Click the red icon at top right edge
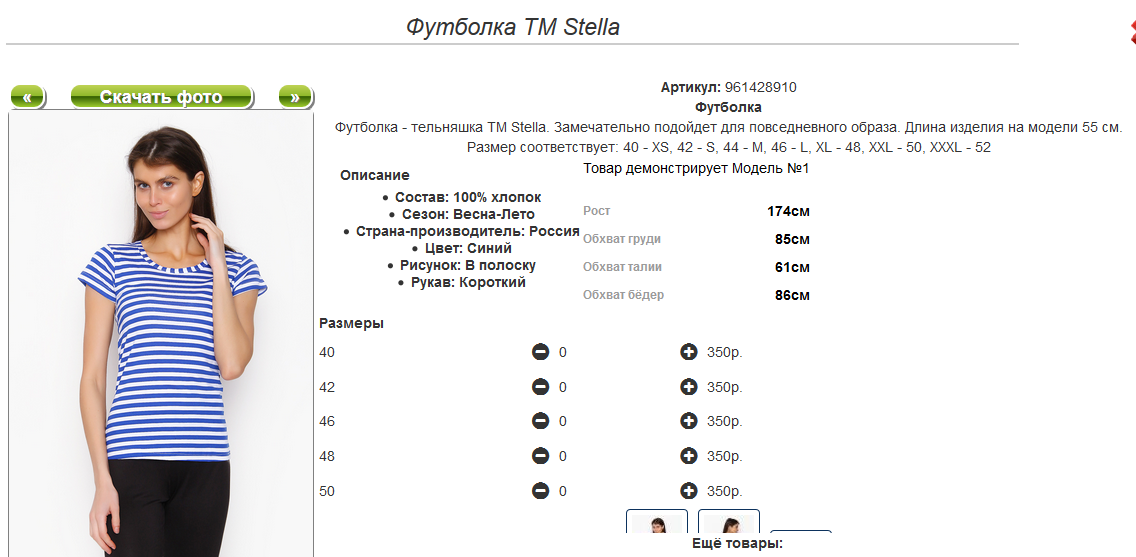This screenshot has width=1136, height=557. [x=1131, y=32]
